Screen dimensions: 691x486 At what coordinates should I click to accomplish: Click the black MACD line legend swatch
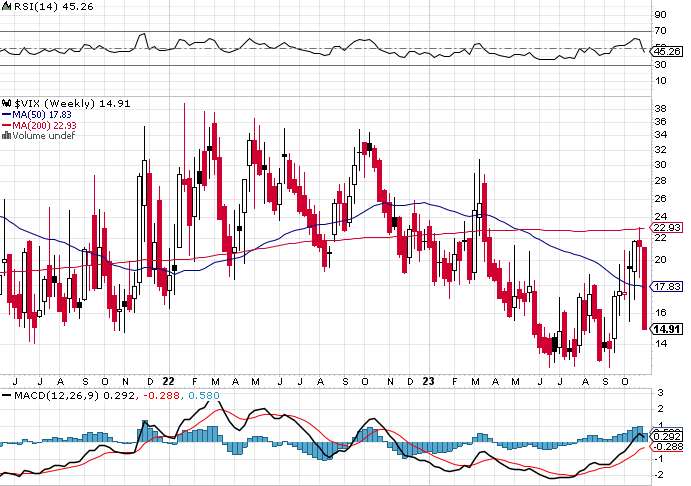7,395
